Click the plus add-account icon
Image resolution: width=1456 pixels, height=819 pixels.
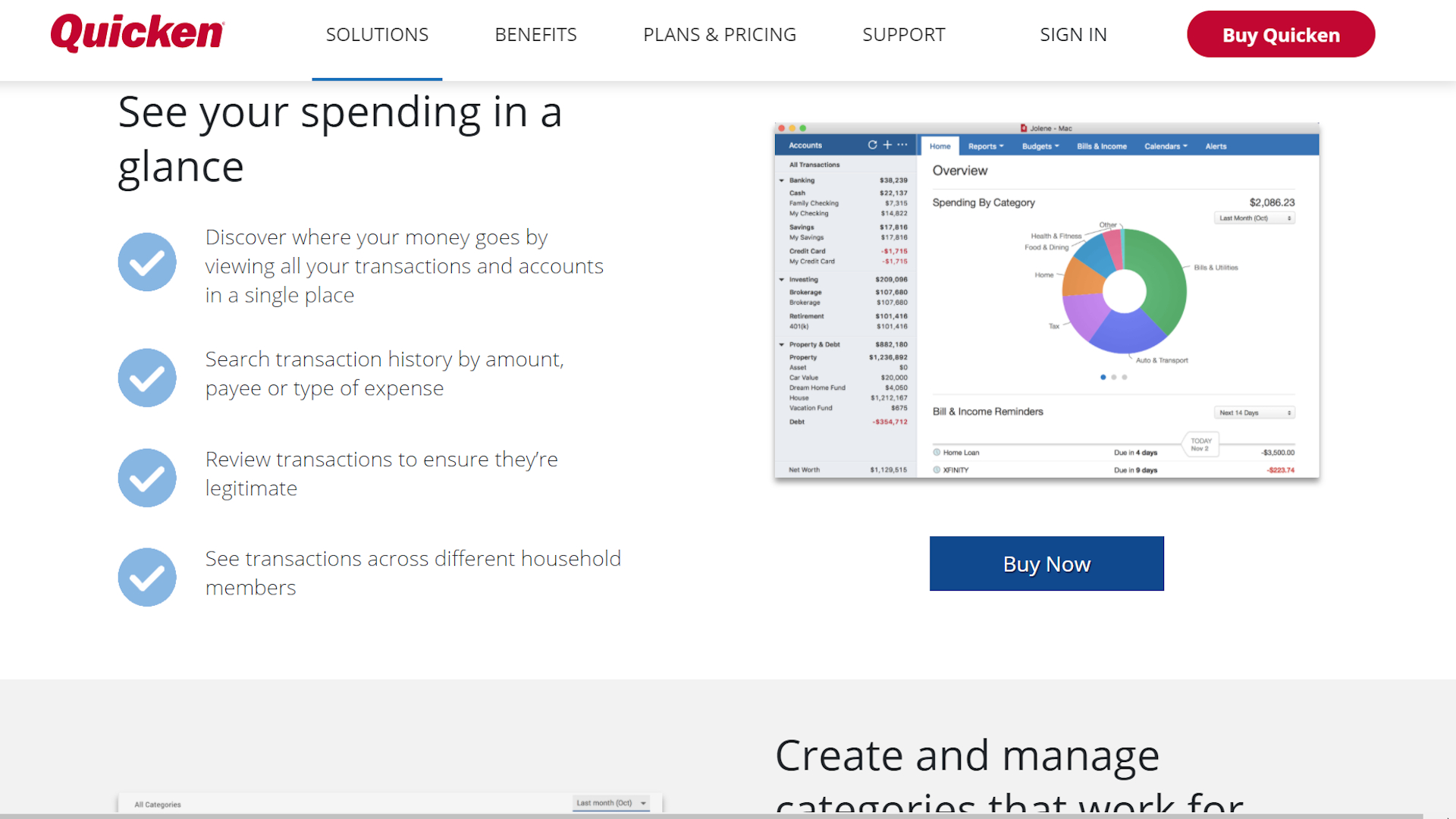click(887, 145)
